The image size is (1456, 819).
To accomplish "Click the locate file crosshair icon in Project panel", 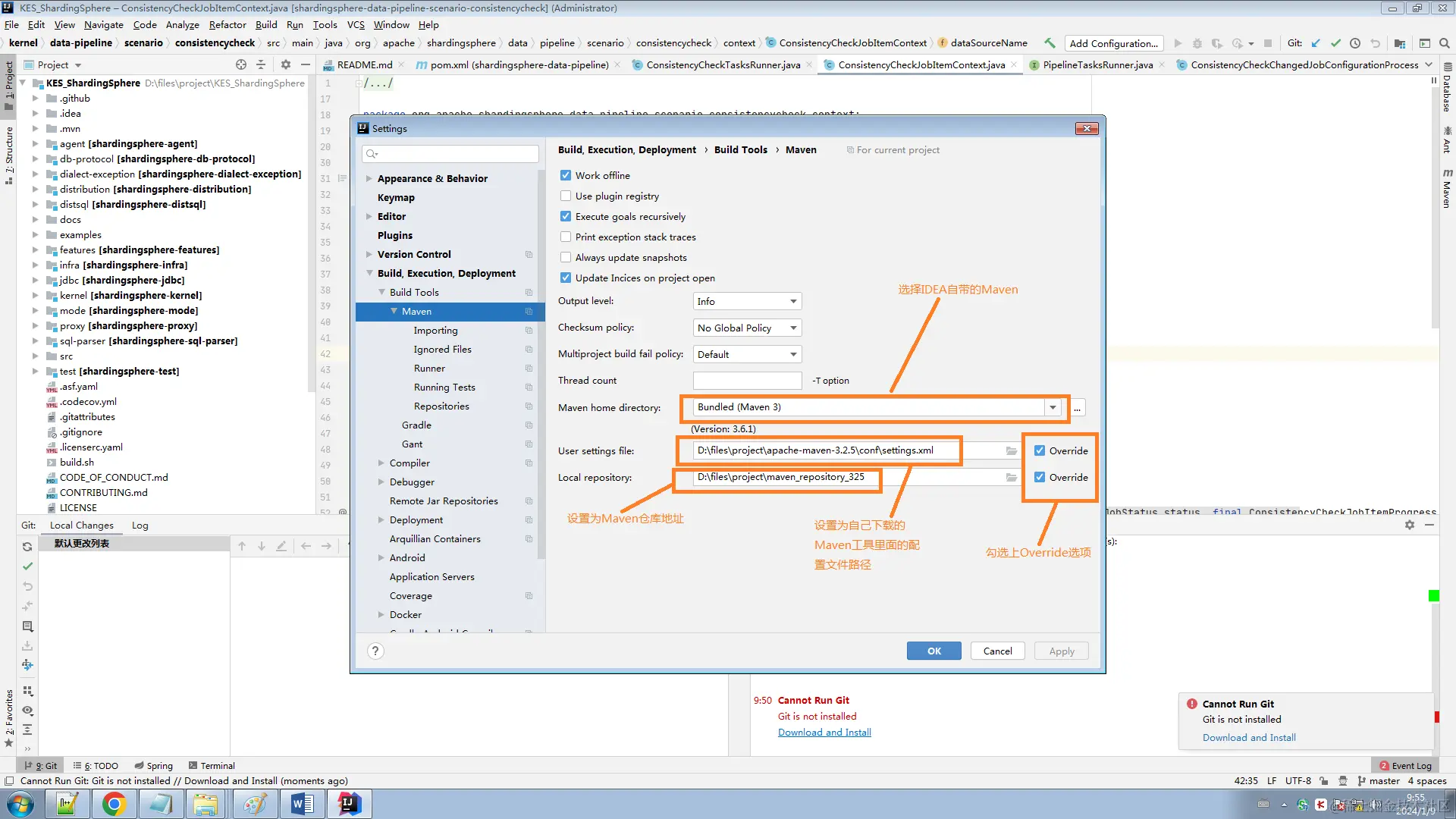I will tap(241, 64).
